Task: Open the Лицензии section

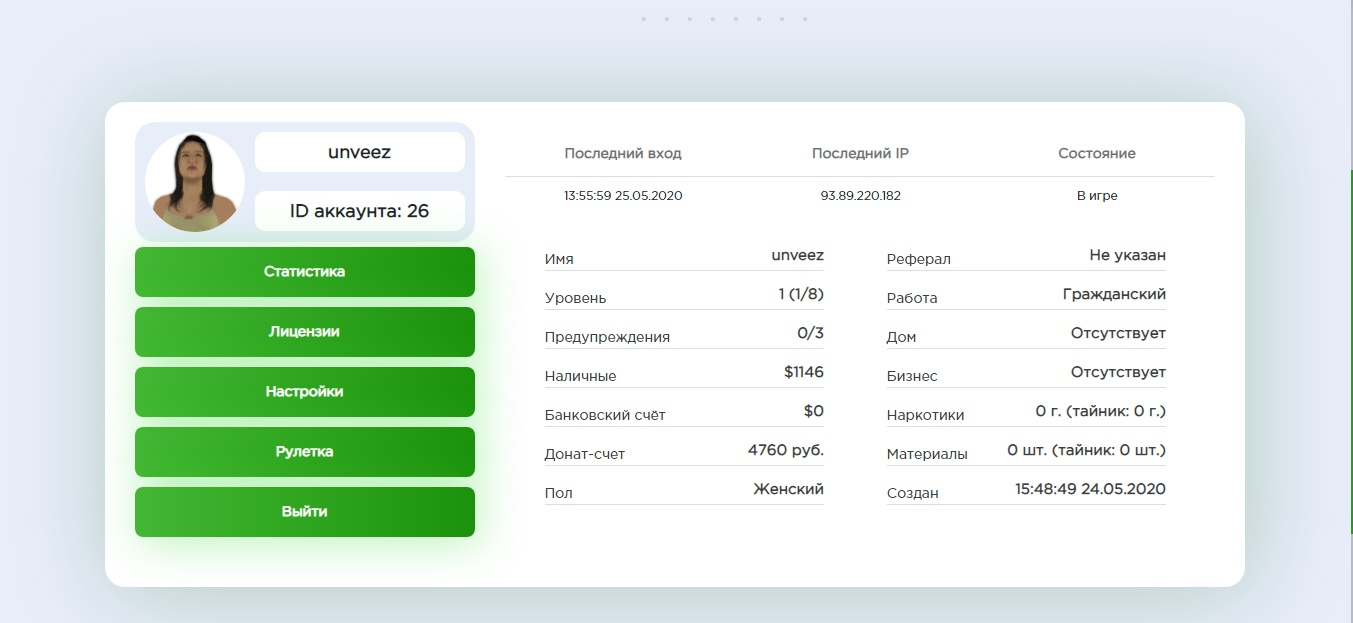Action: click(305, 332)
